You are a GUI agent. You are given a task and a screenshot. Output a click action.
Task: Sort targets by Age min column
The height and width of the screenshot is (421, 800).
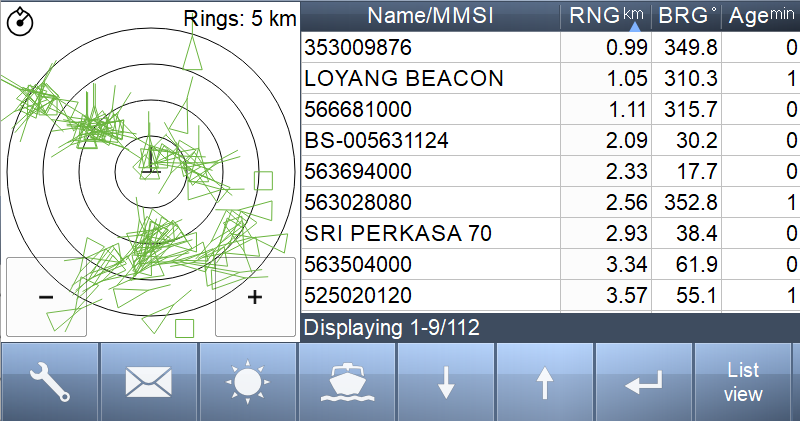[761, 16]
